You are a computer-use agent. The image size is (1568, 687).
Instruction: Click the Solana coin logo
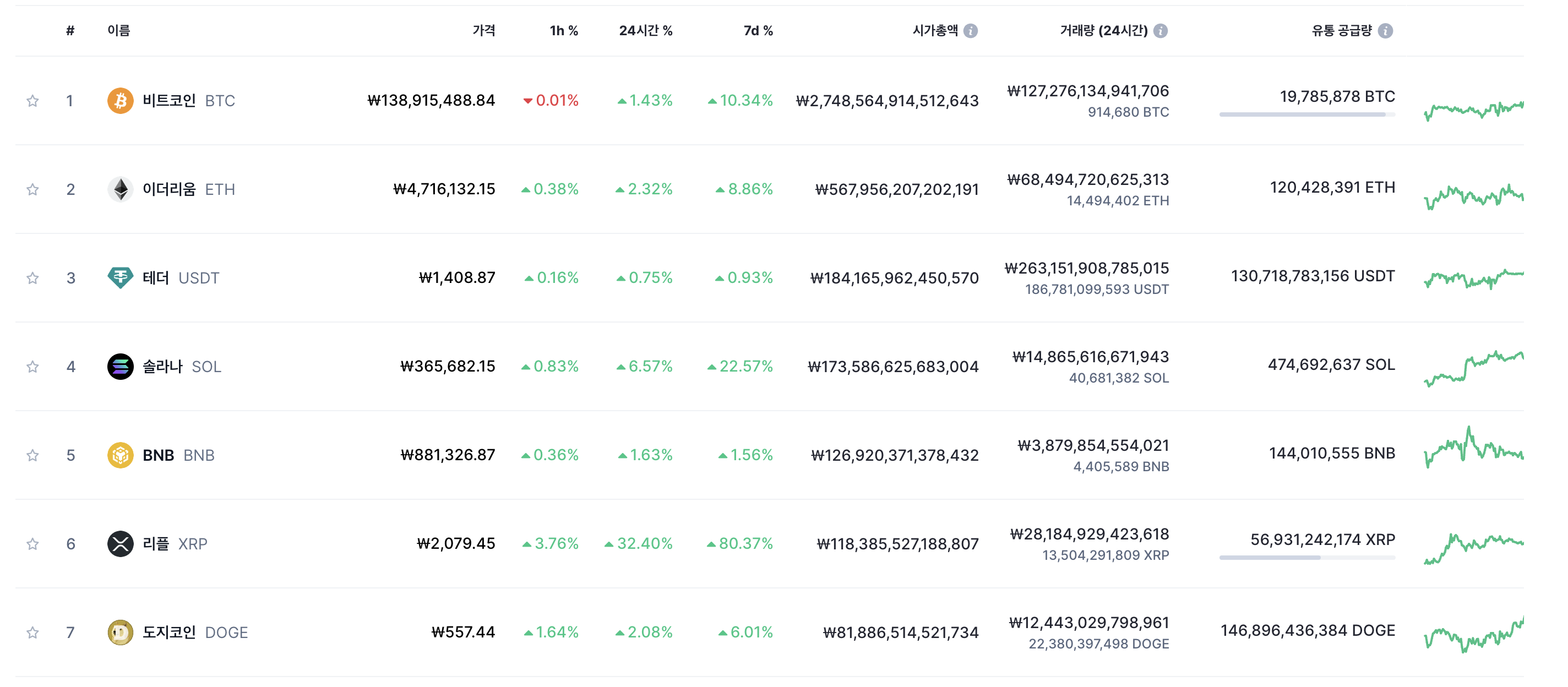(x=120, y=366)
